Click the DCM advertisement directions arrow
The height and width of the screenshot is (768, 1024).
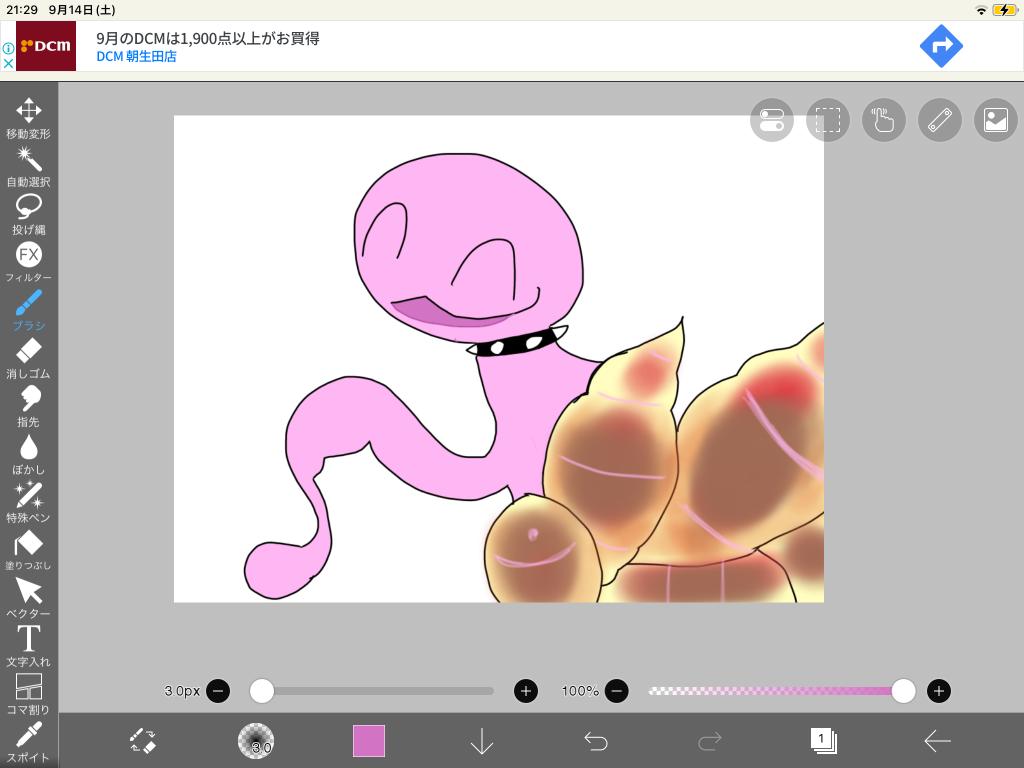pos(940,46)
